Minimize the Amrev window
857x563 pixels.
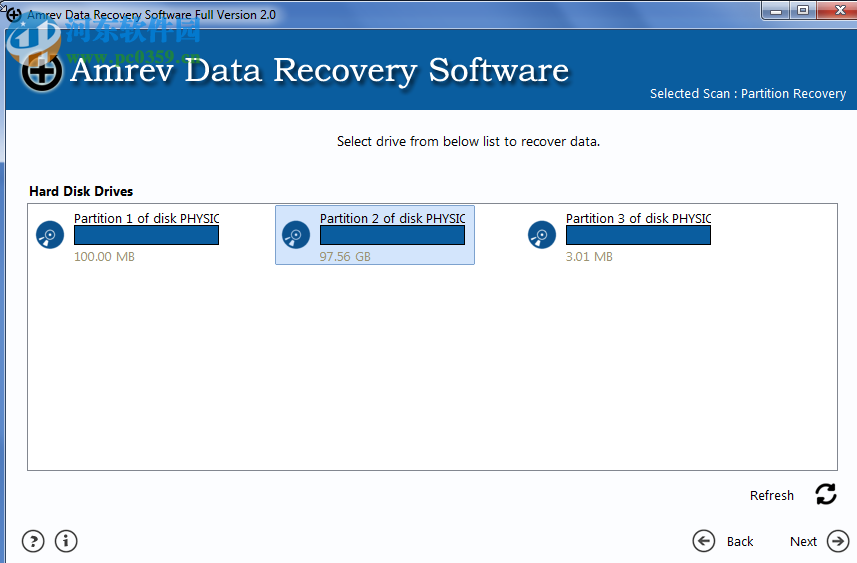pos(776,10)
